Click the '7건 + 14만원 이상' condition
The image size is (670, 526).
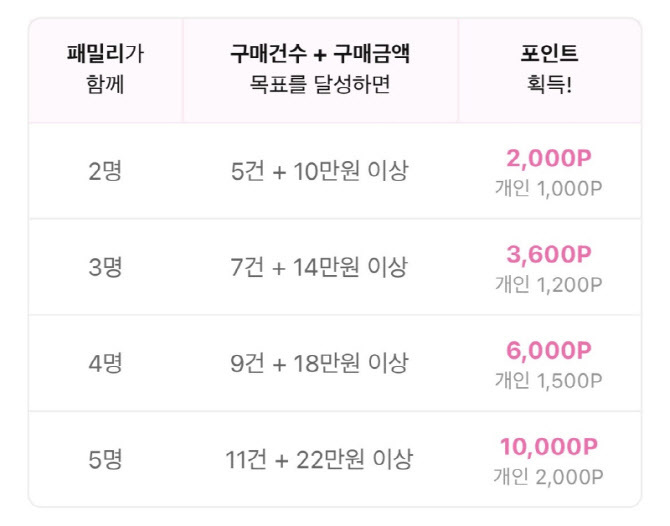click(x=320, y=267)
